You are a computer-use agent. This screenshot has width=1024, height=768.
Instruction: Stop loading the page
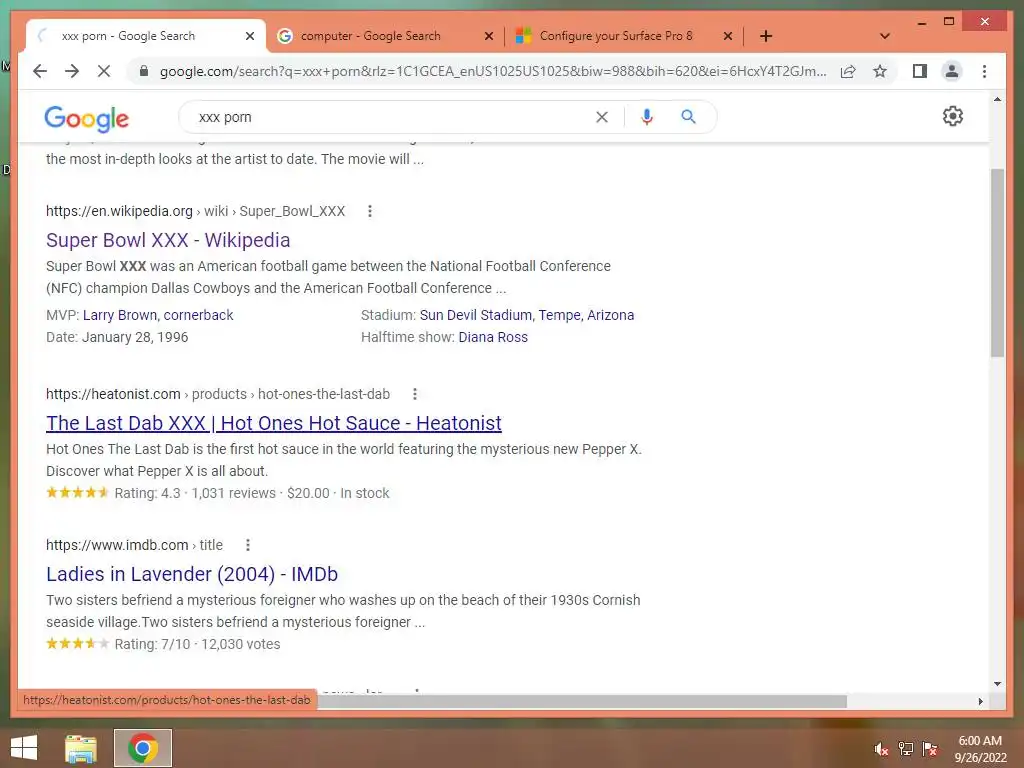click(x=104, y=71)
